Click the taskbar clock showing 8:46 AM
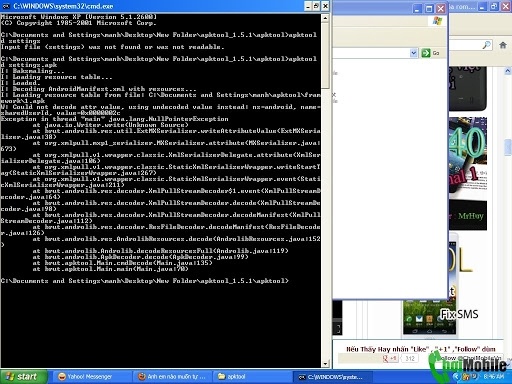Viewport: 512px width, 384px height. pos(494,377)
